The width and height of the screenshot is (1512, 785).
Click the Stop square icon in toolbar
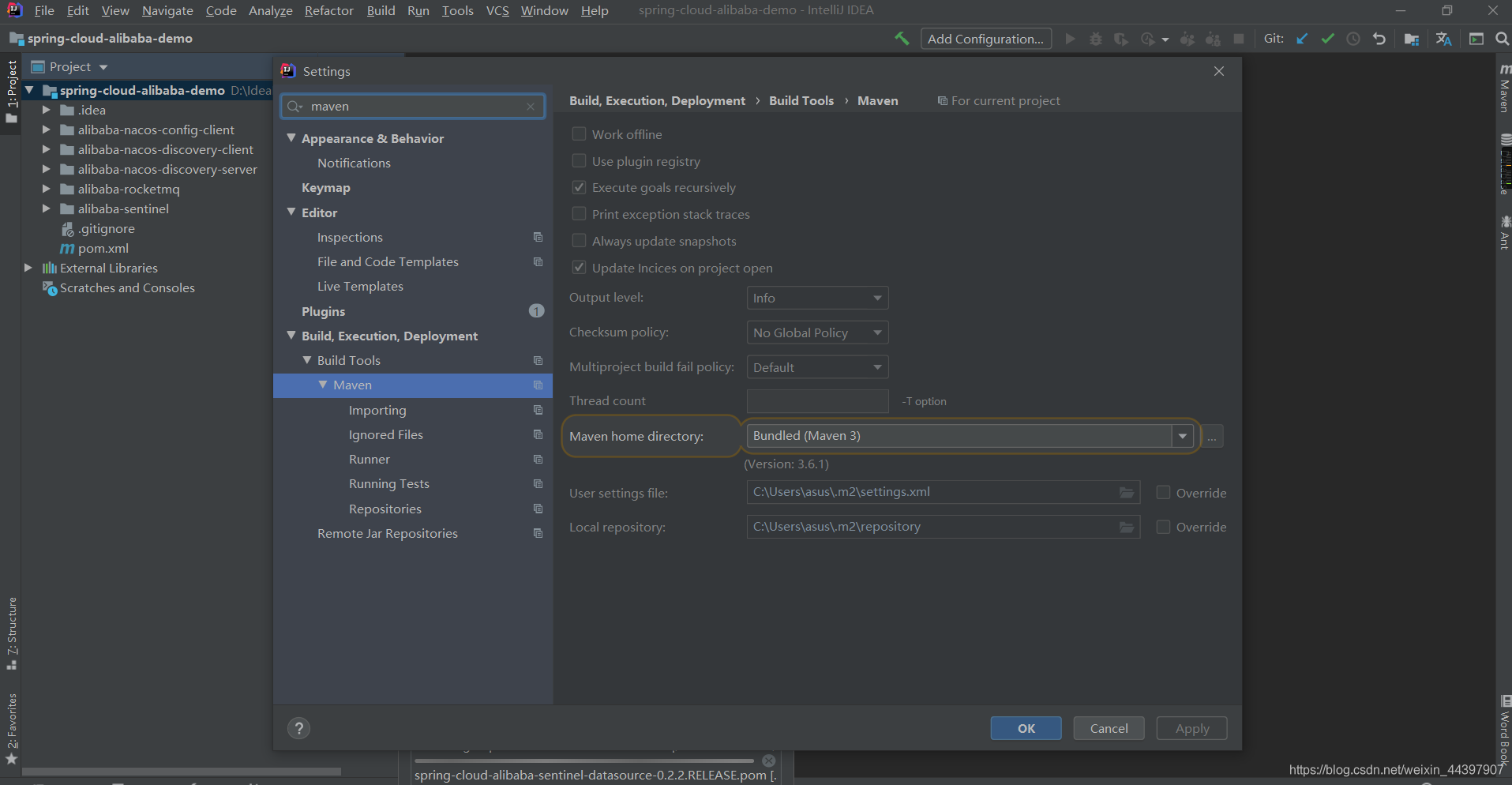pos(1239,39)
